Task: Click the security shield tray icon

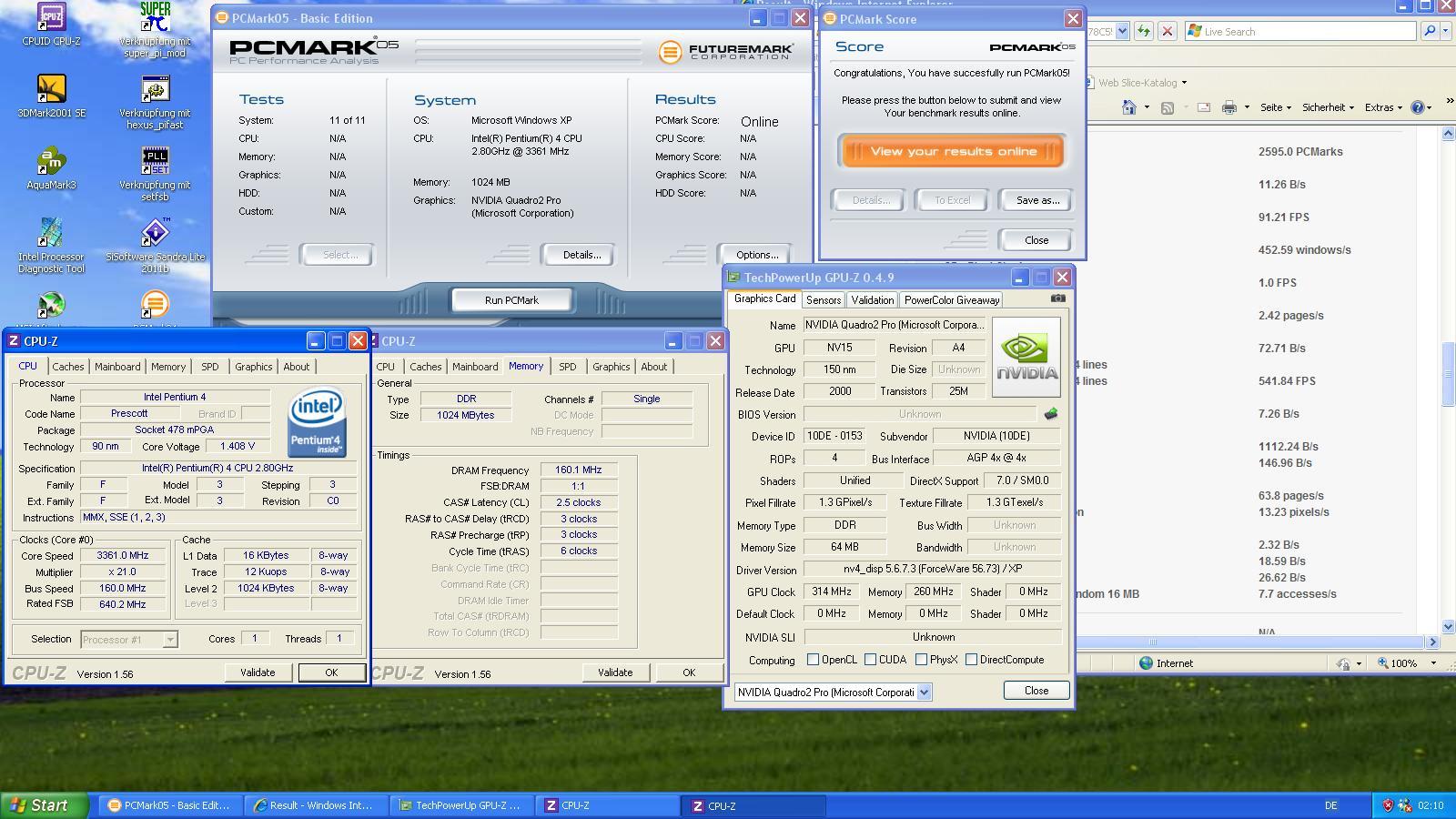Action: [x=1388, y=805]
